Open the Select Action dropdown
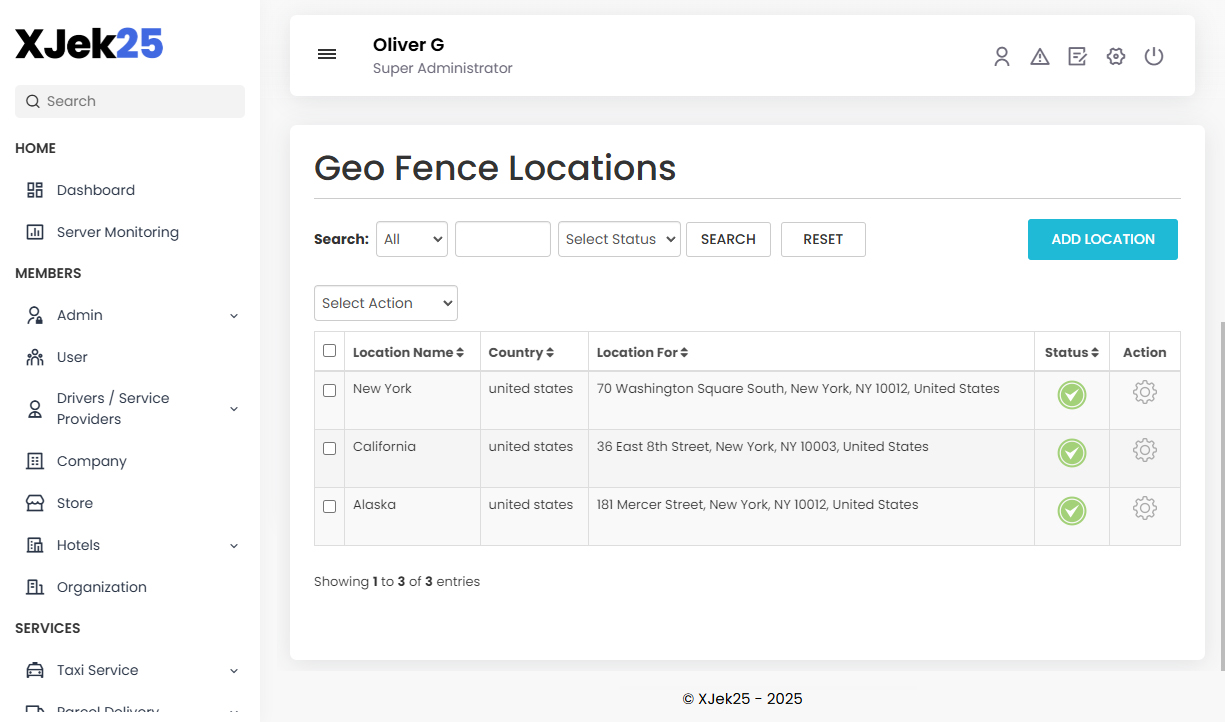 (x=385, y=302)
